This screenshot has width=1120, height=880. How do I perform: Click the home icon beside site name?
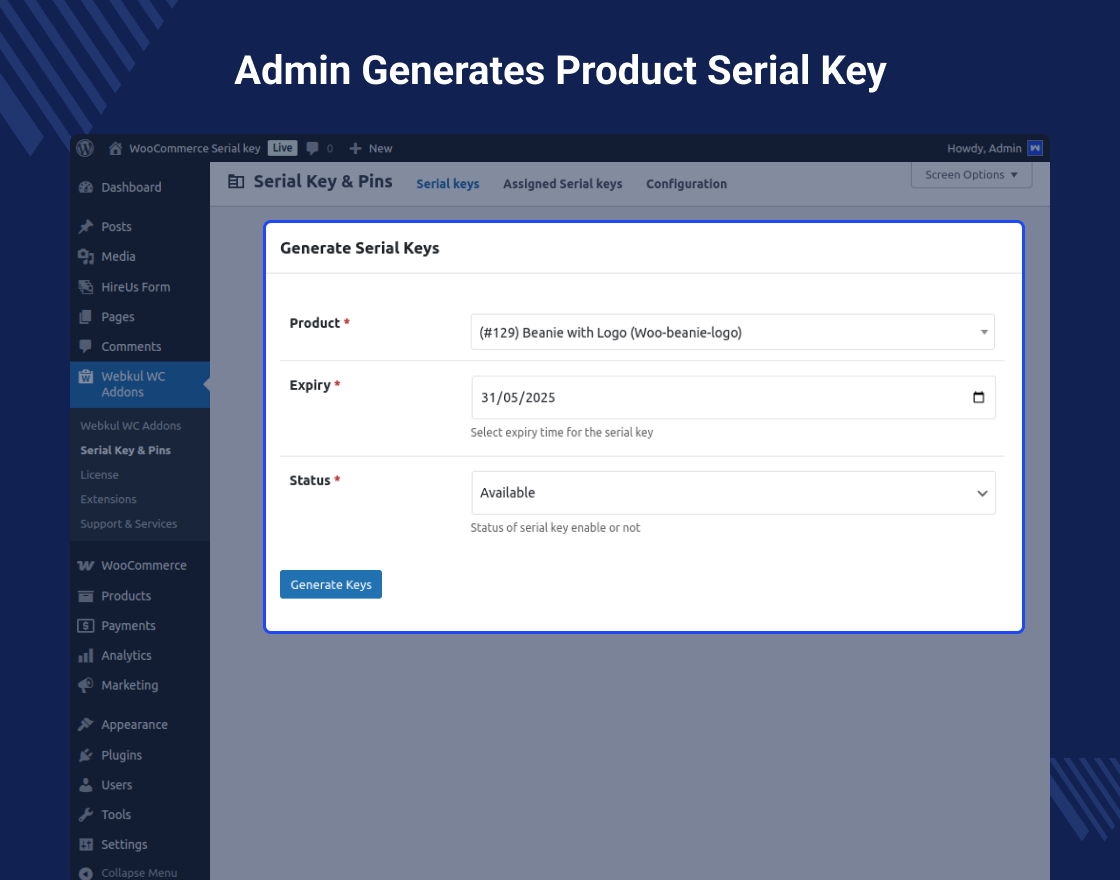116,148
